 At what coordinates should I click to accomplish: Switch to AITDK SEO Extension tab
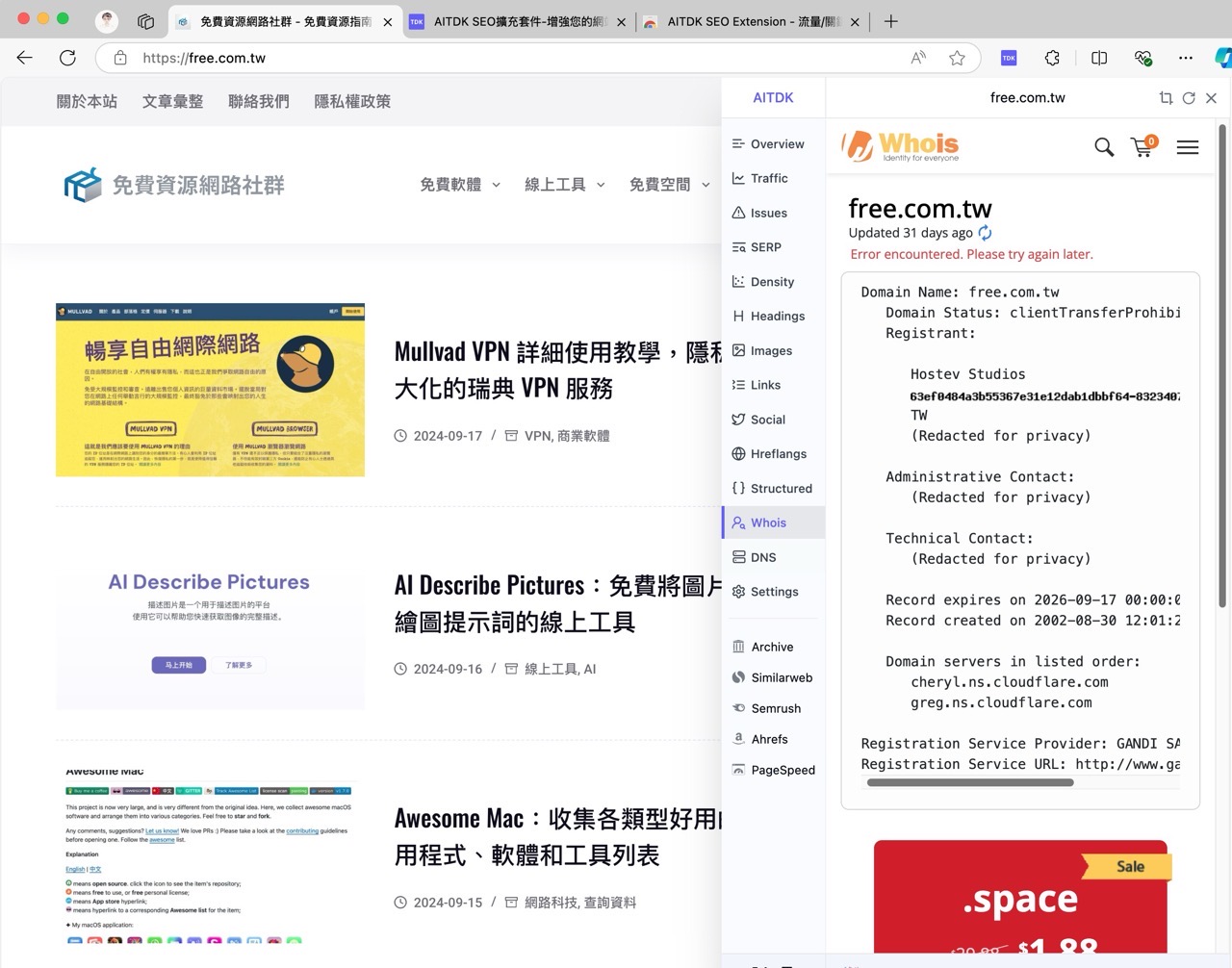tap(751, 21)
